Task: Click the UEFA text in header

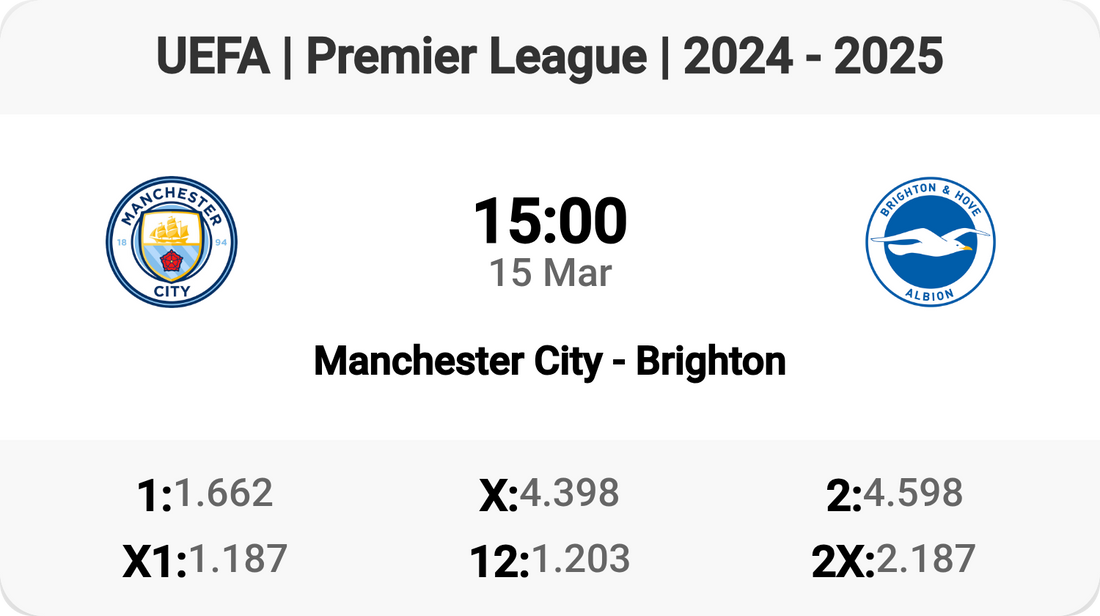Action: (x=213, y=57)
